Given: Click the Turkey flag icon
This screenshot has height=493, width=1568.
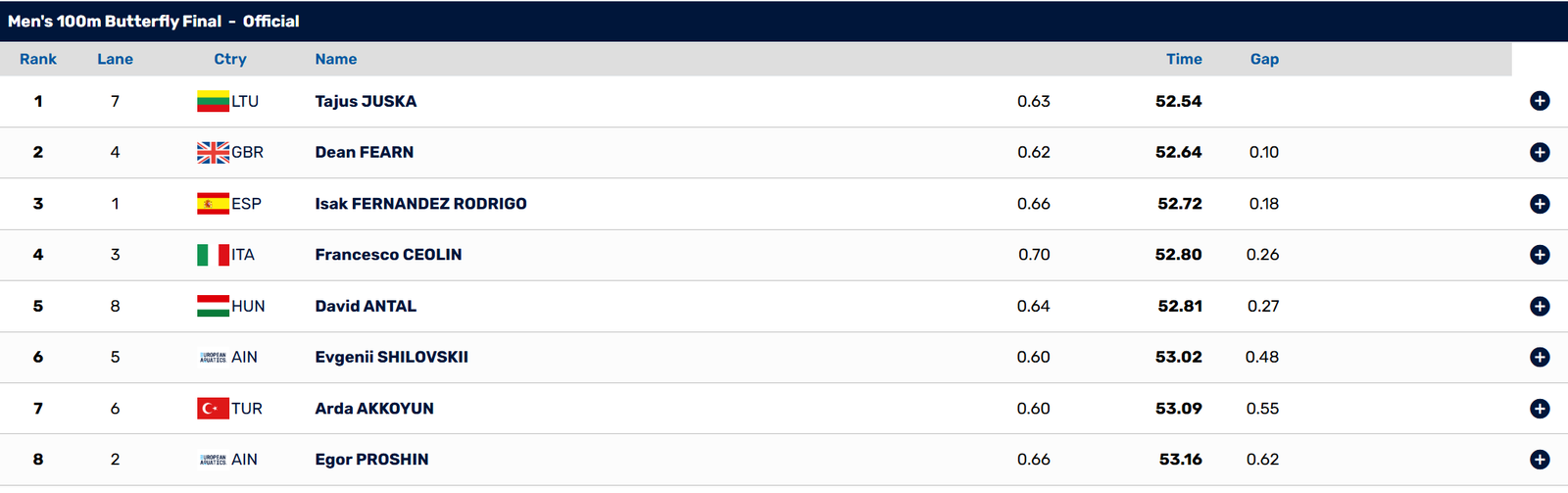Looking at the screenshot, I should pos(213,408).
